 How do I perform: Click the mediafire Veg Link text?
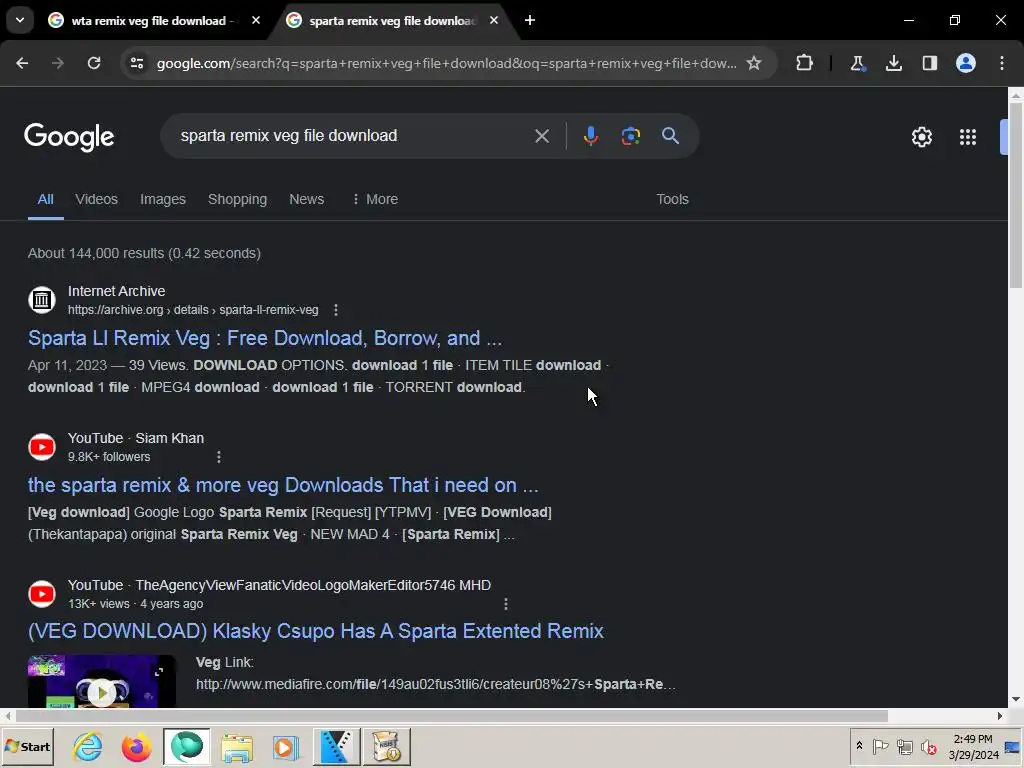(436, 684)
